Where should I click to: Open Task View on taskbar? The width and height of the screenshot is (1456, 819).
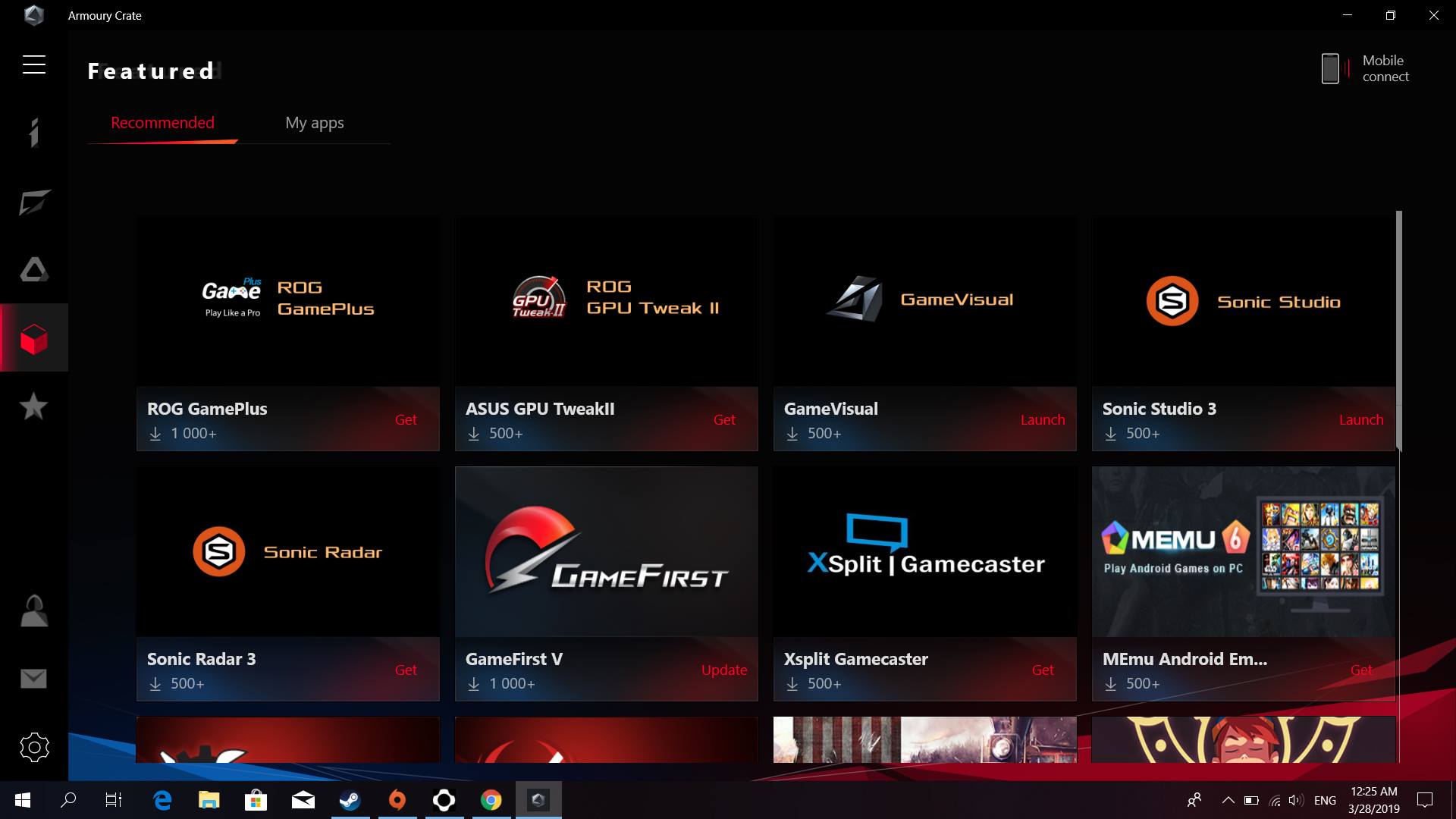coord(114,800)
